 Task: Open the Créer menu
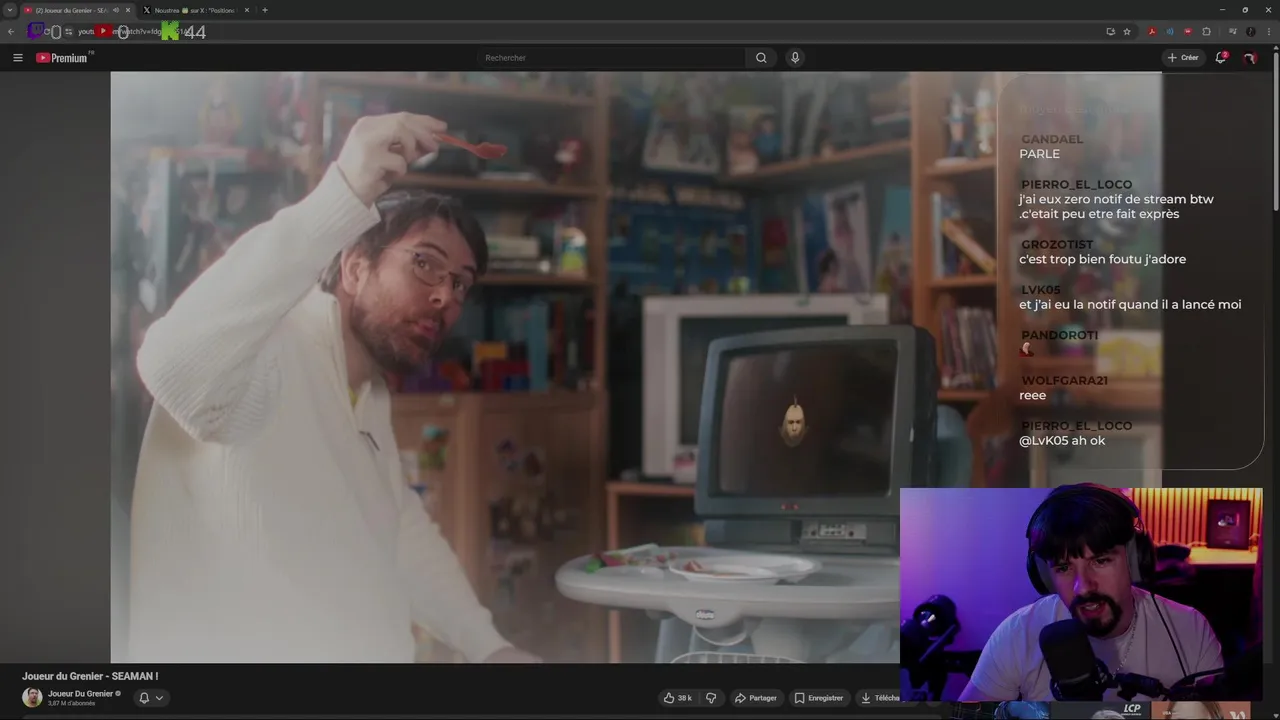(1182, 58)
